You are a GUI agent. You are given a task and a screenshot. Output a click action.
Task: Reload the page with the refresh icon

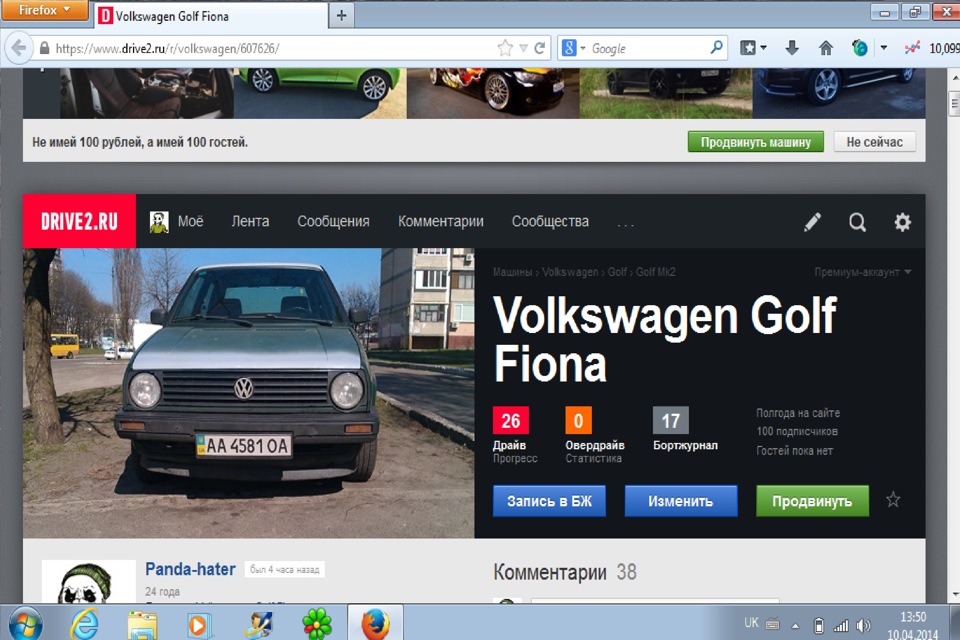(540, 48)
